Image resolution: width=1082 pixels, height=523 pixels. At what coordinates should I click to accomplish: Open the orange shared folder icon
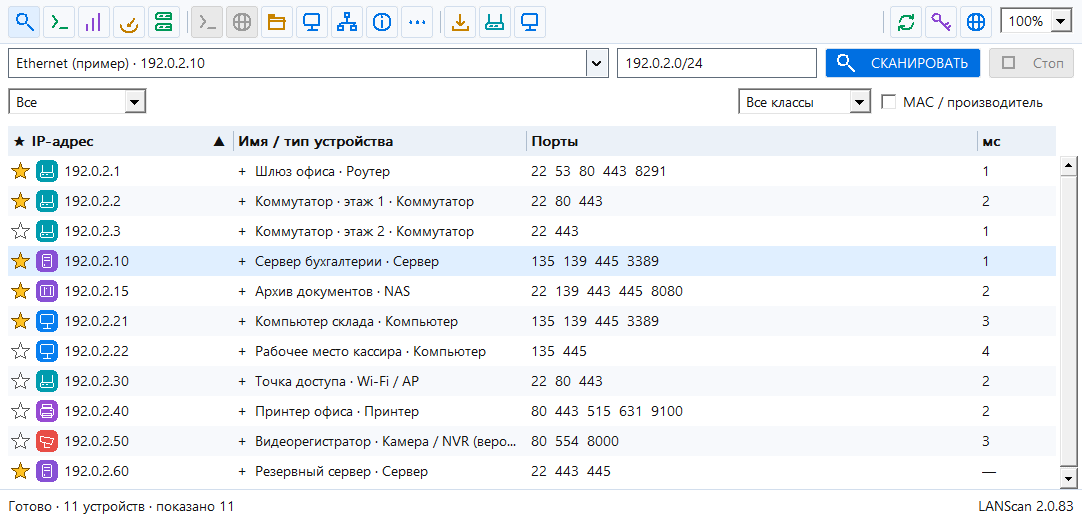click(x=277, y=22)
